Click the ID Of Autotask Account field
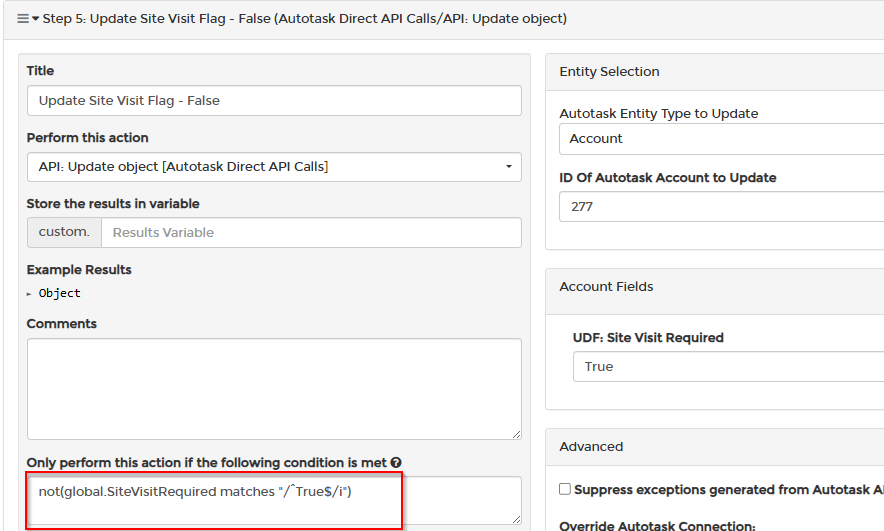Screen dimensions: 884x531 point(722,206)
